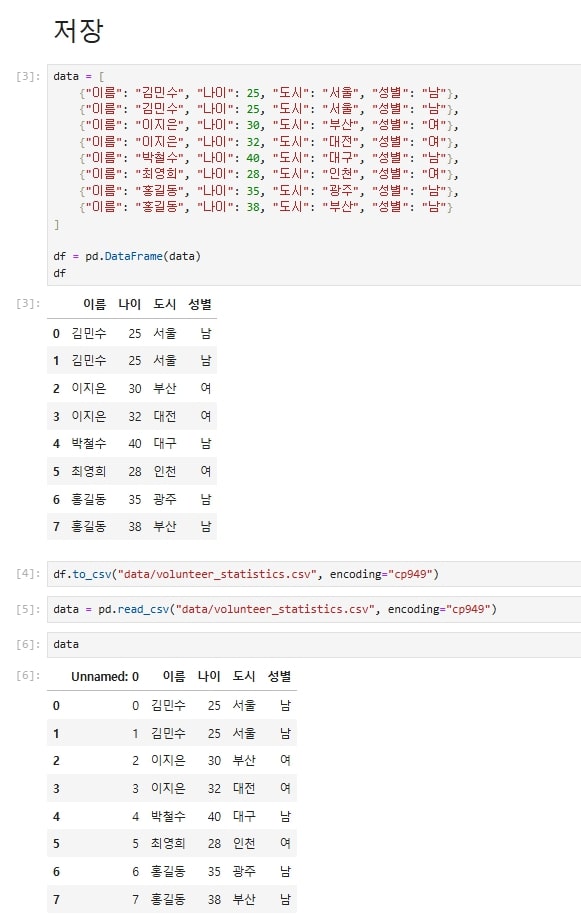Click age "32" cell in Out[6] table
This screenshot has width=581, height=922.
point(214,789)
